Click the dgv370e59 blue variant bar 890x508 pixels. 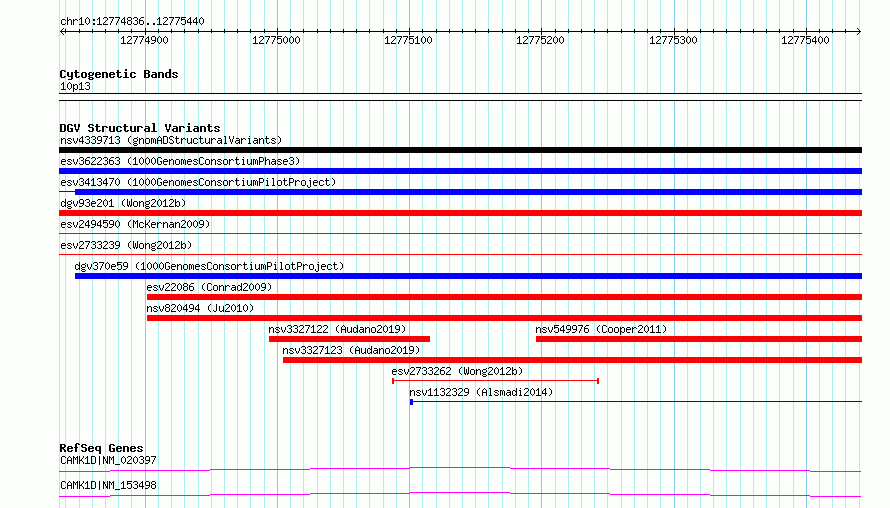coord(468,276)
